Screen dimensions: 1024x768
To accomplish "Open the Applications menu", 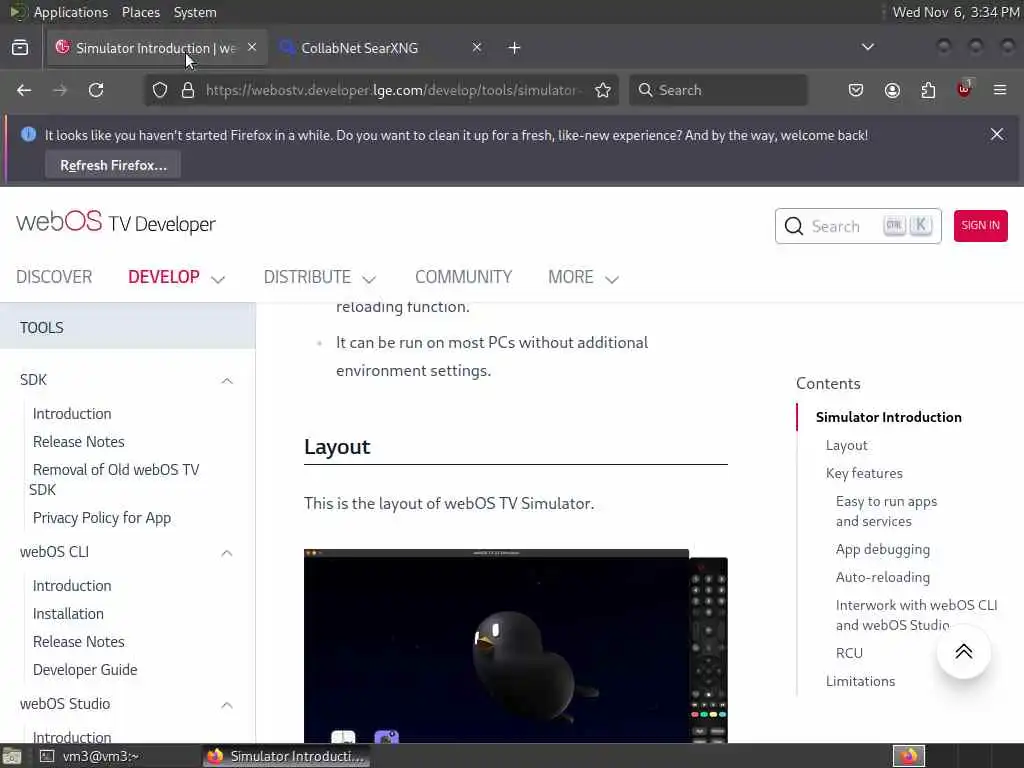I will pos(71,12).
